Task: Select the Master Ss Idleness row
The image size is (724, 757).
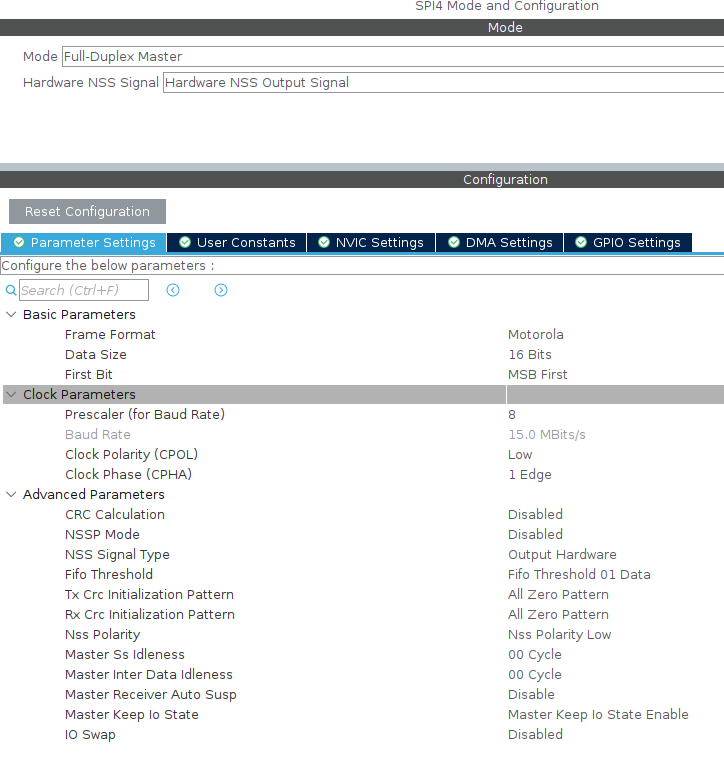Action: coord(363,655)
